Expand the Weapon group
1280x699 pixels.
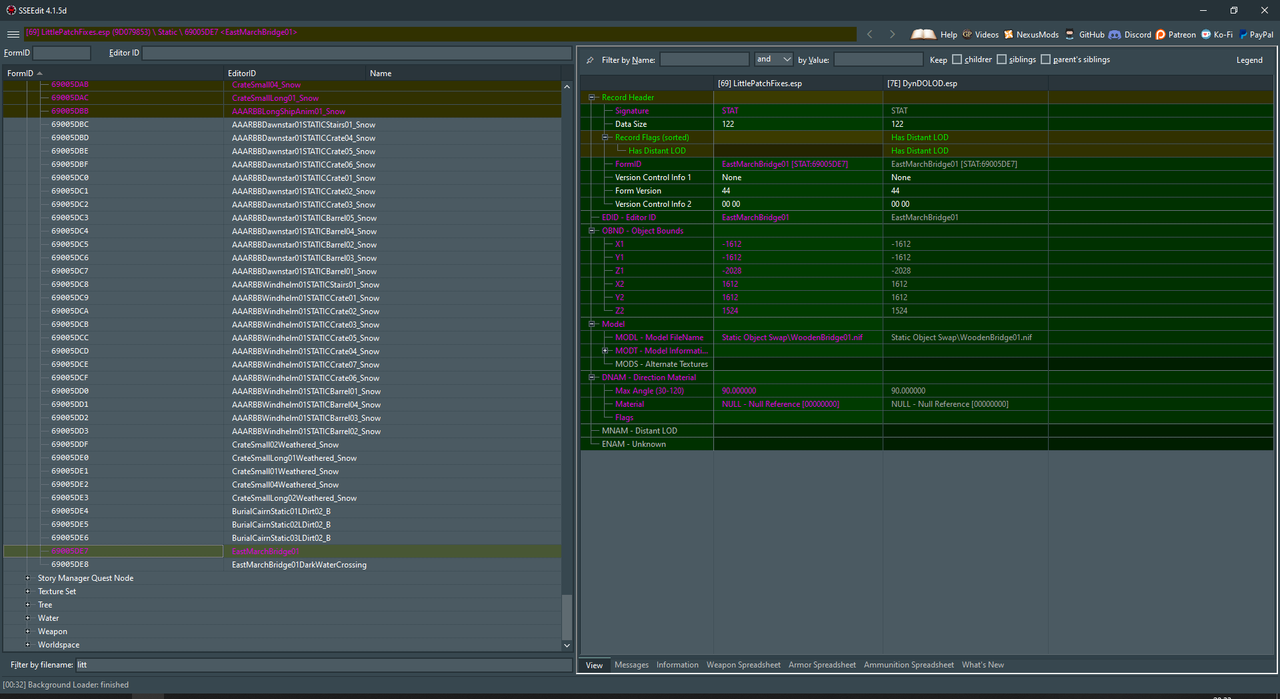click(28, 631)
